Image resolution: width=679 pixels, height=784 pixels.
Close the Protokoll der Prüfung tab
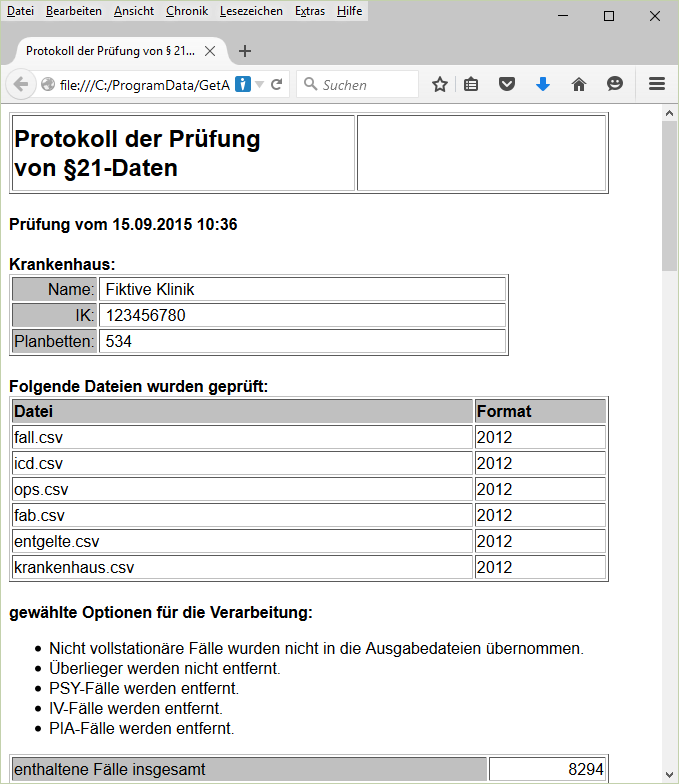[x=210, y=51]
